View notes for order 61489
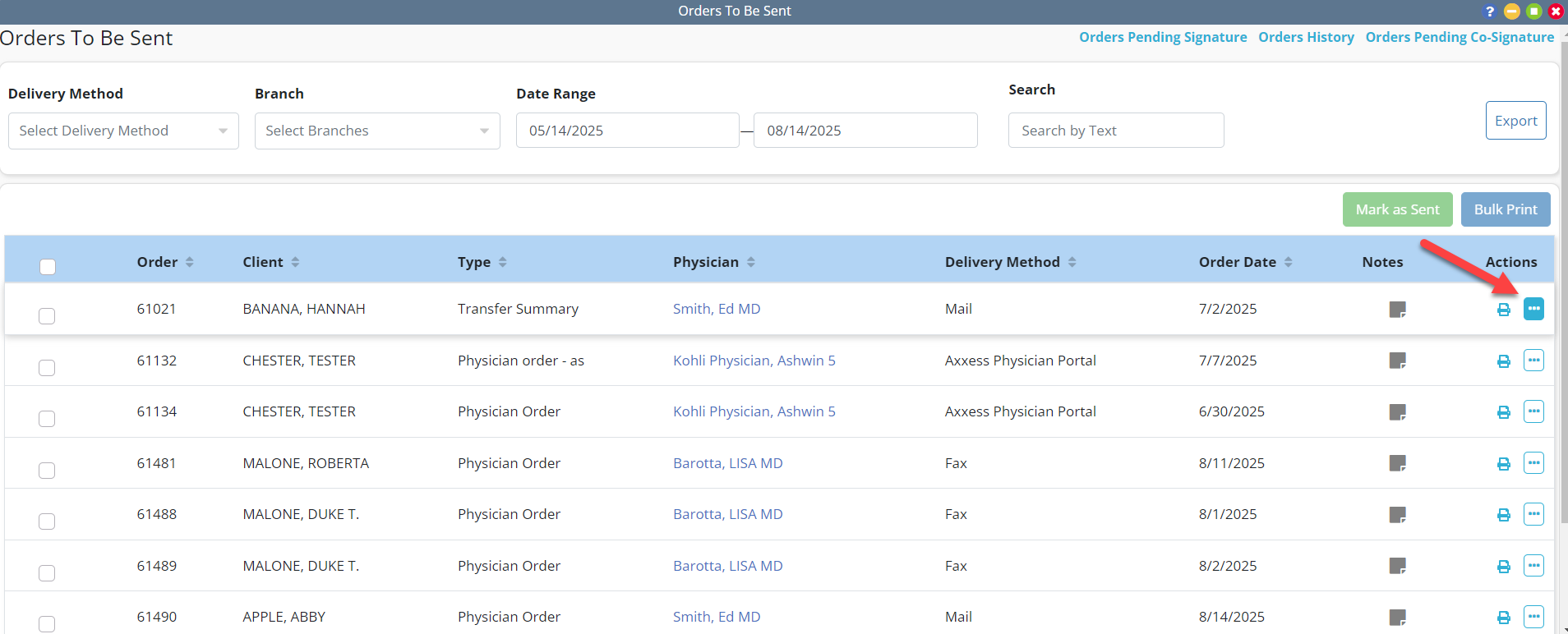The image size is (1568, 634). (1397, 566)
